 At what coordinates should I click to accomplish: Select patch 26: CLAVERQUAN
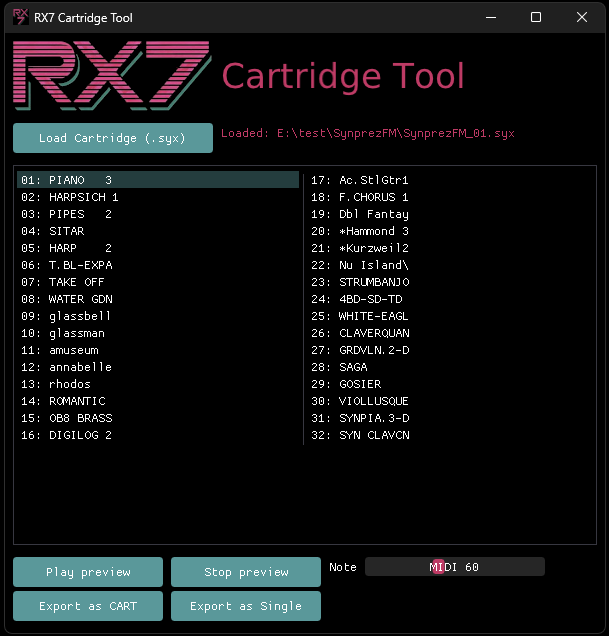point(450,333)
